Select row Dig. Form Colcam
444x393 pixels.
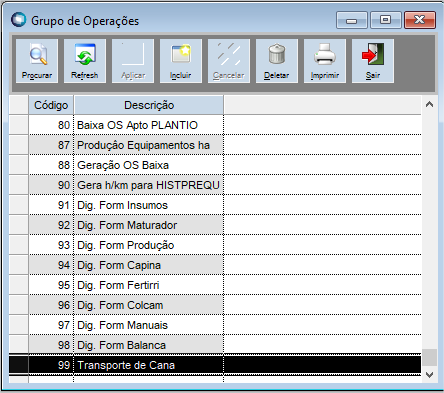[x=215, y=305]
